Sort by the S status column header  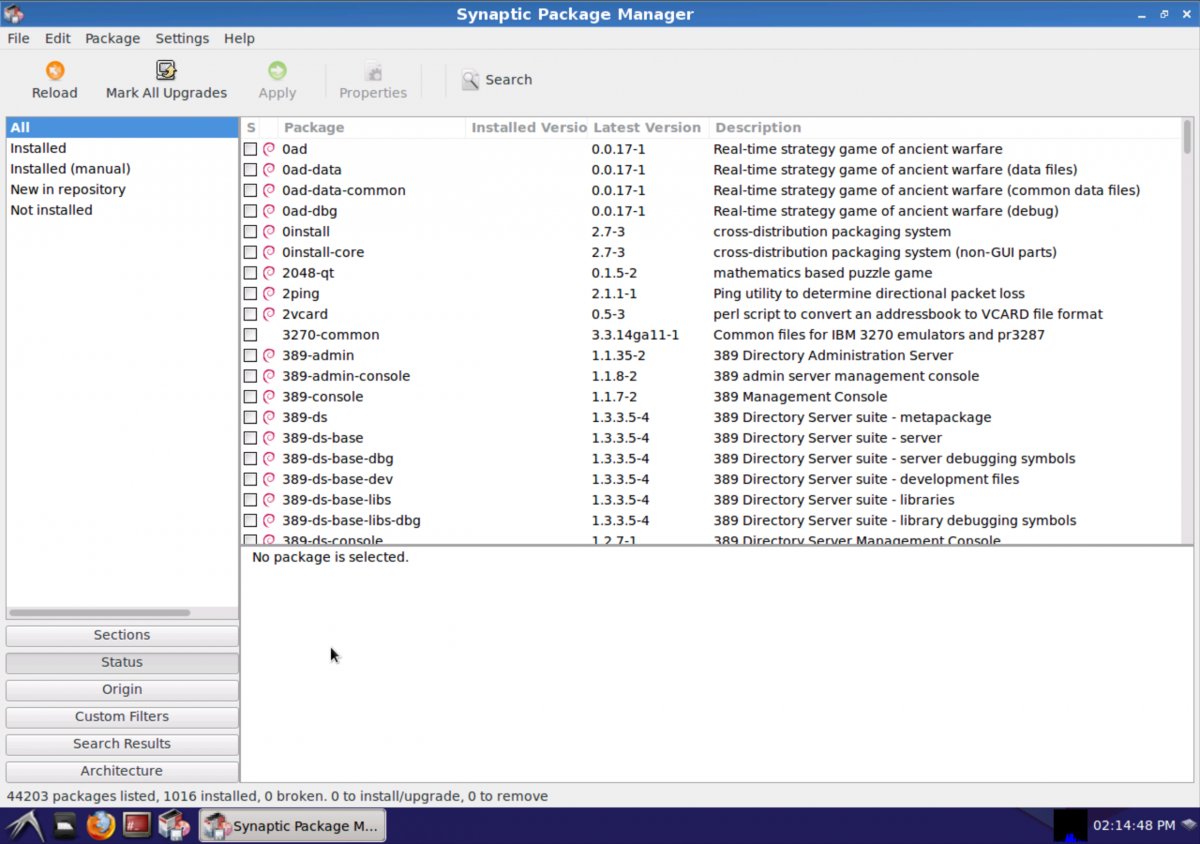tap(251, 128)
